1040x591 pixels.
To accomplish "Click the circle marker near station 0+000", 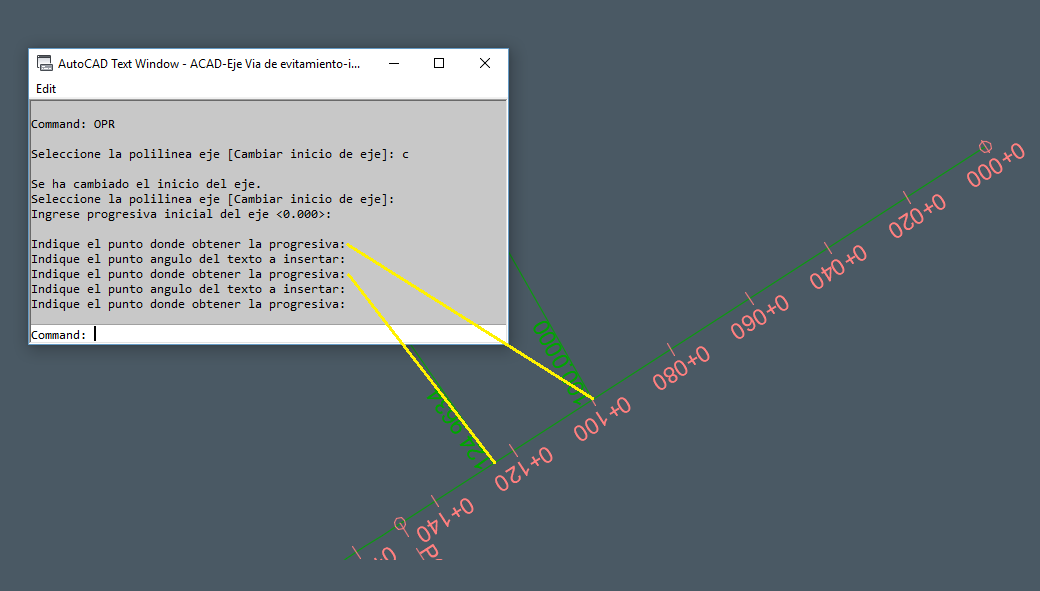I will click(x=985, y=146).
